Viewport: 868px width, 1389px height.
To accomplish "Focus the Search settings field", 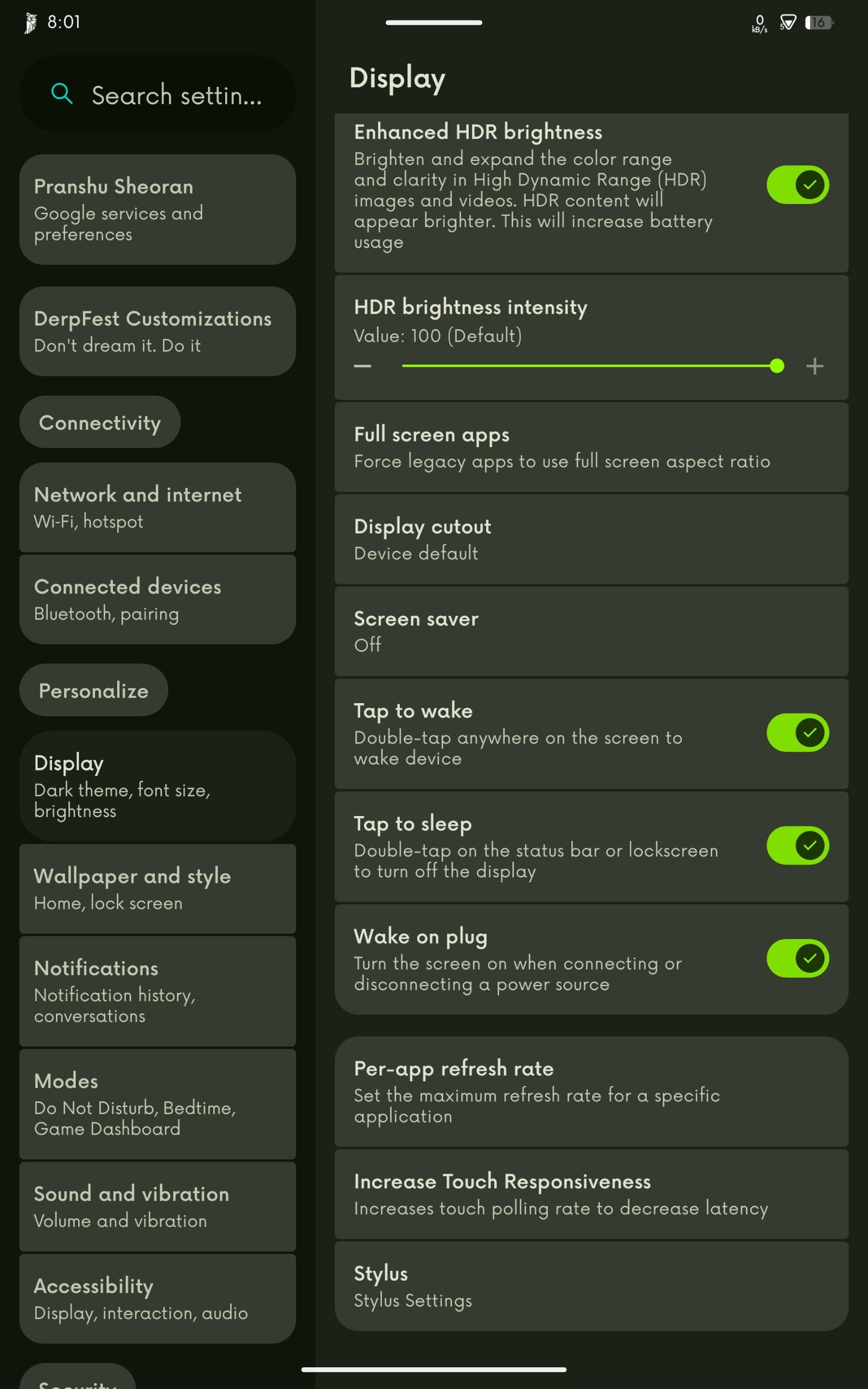I will tap(157, 93).
